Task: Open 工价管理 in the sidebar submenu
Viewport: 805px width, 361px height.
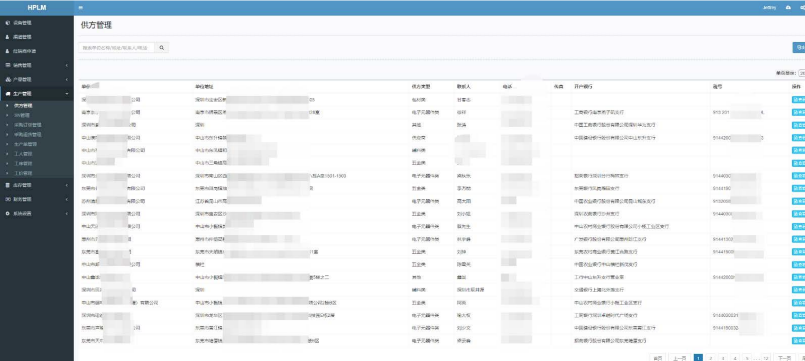Action: 23,173
